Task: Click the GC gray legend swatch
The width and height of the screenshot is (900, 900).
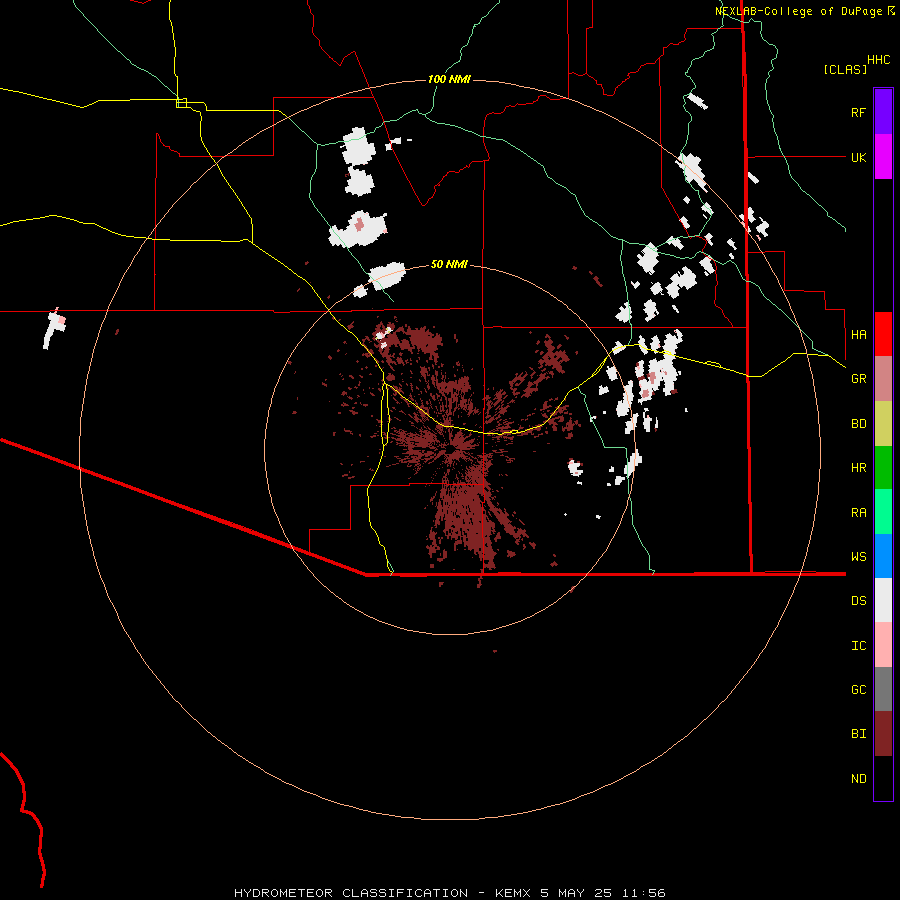Action: tap(883, 689)
